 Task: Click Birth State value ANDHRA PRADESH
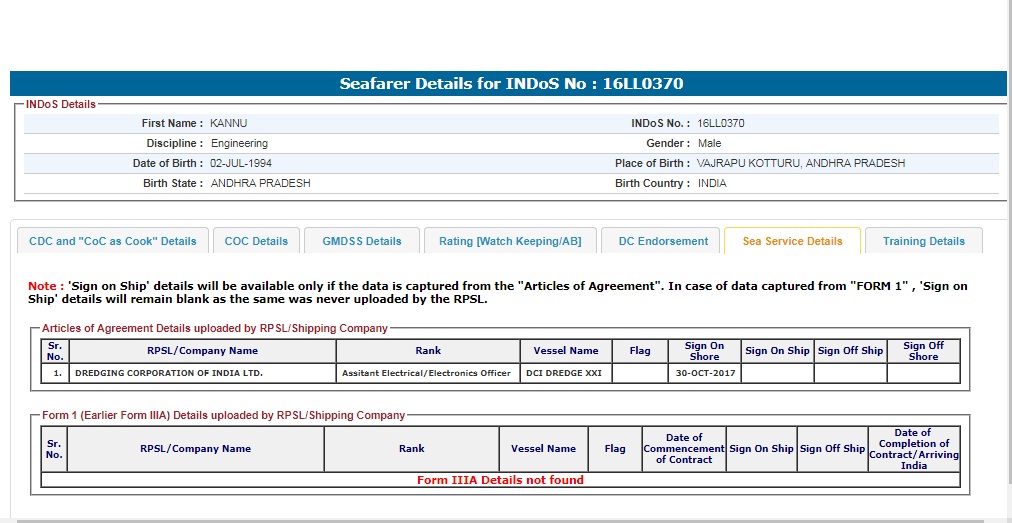click(x=261, y=183)
